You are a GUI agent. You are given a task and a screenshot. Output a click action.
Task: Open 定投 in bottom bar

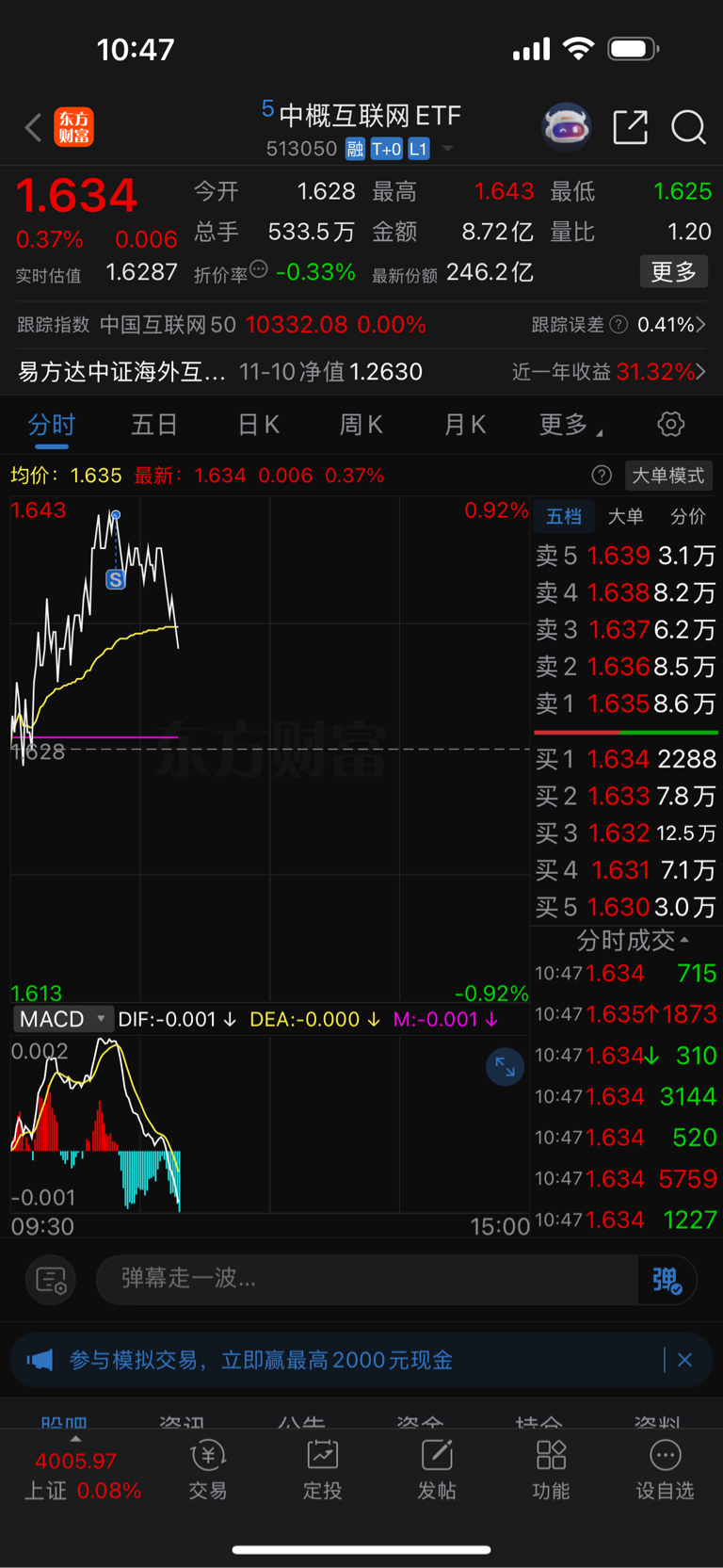point(323,1470)
